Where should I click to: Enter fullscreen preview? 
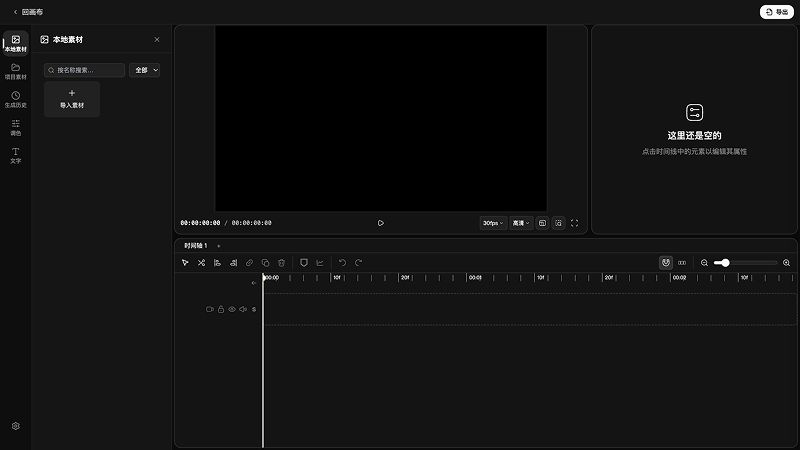(x=574, y=223)
